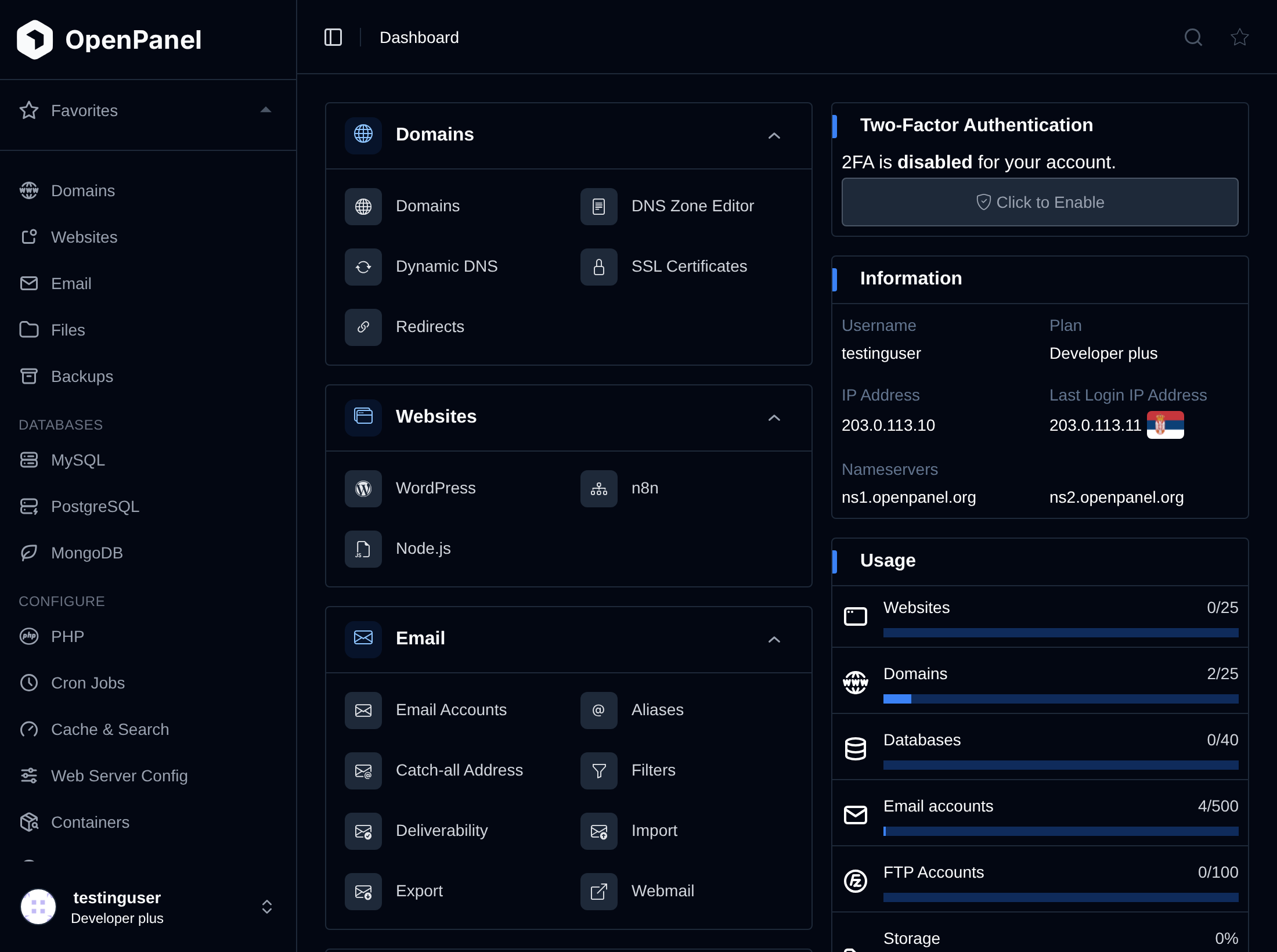Click the 'Developer plus' plan value

point(1103,354)
